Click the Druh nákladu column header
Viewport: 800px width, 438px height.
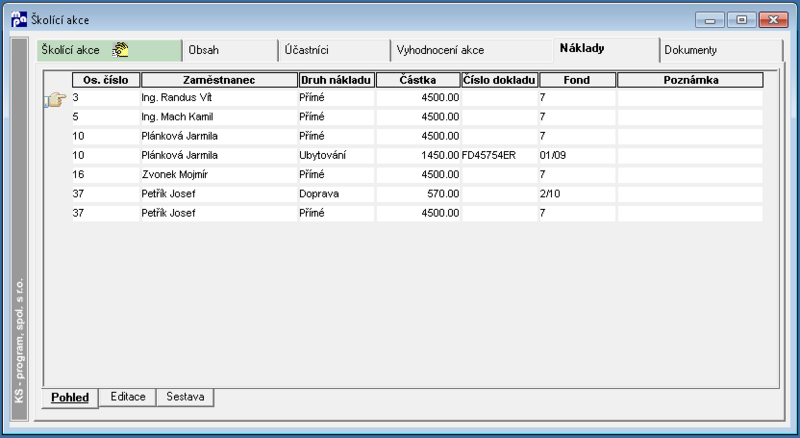click(x=337, y=80)
